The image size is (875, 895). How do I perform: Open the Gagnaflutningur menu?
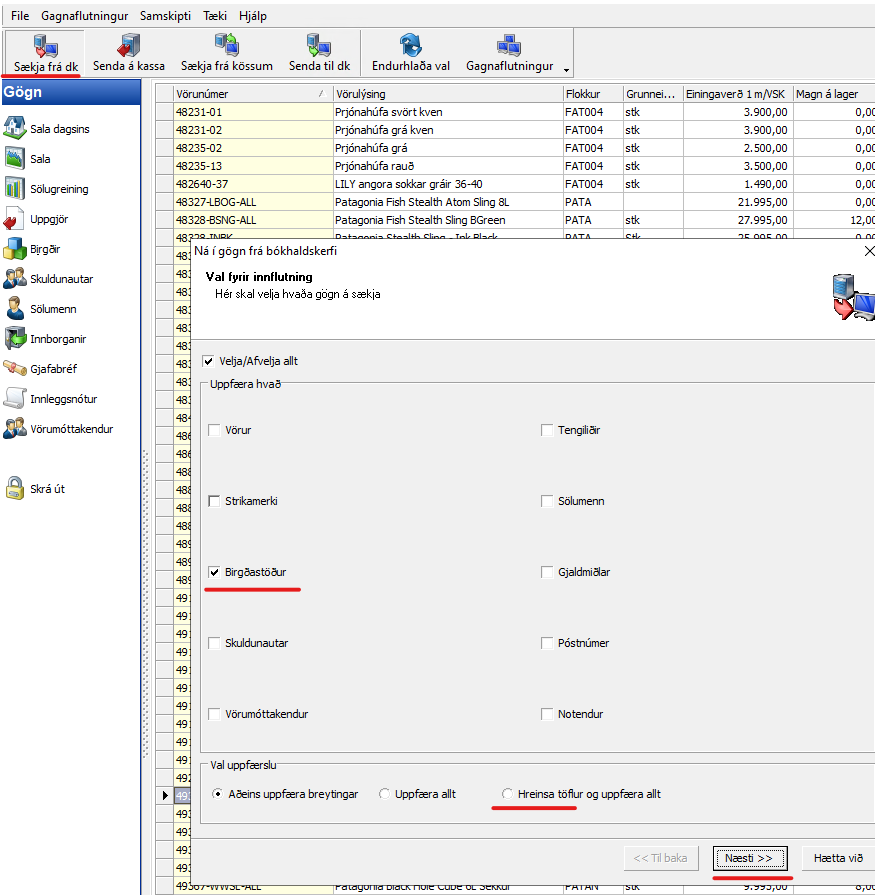coord(84,16)
